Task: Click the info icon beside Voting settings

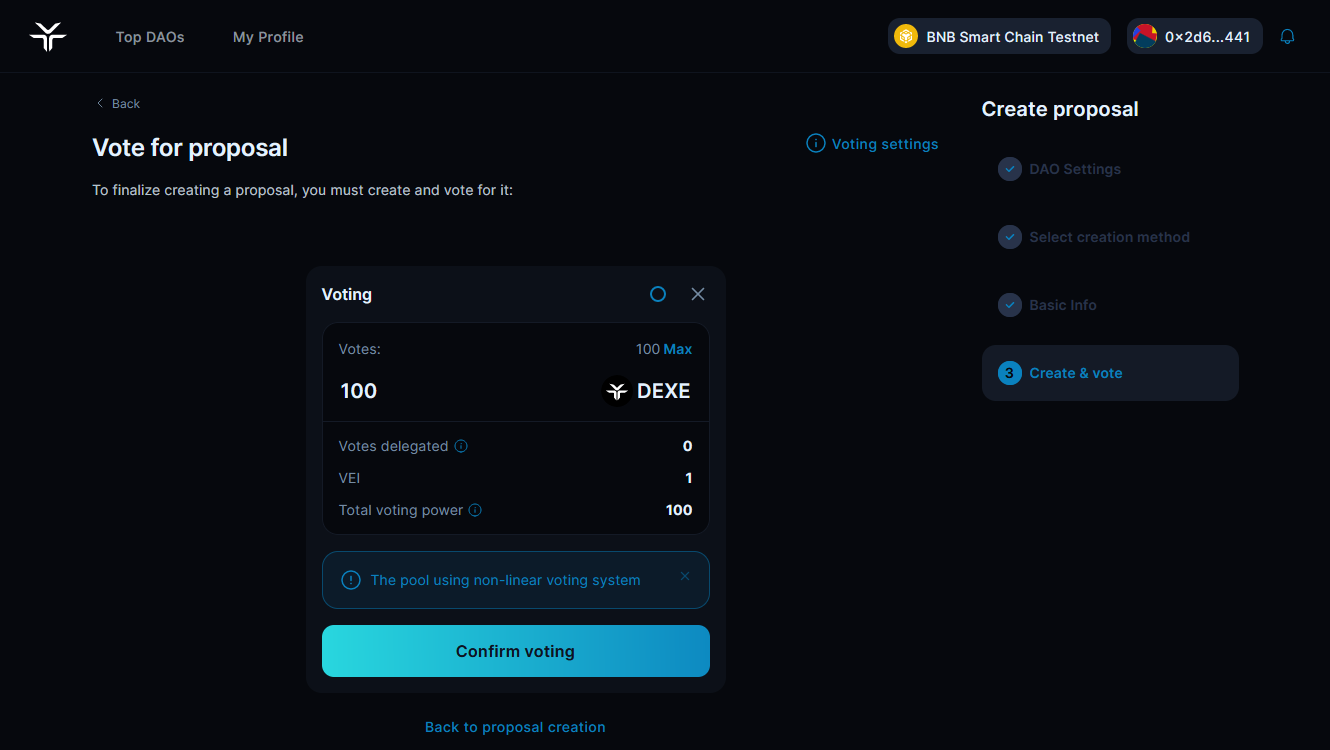Action: coord(816,144)
